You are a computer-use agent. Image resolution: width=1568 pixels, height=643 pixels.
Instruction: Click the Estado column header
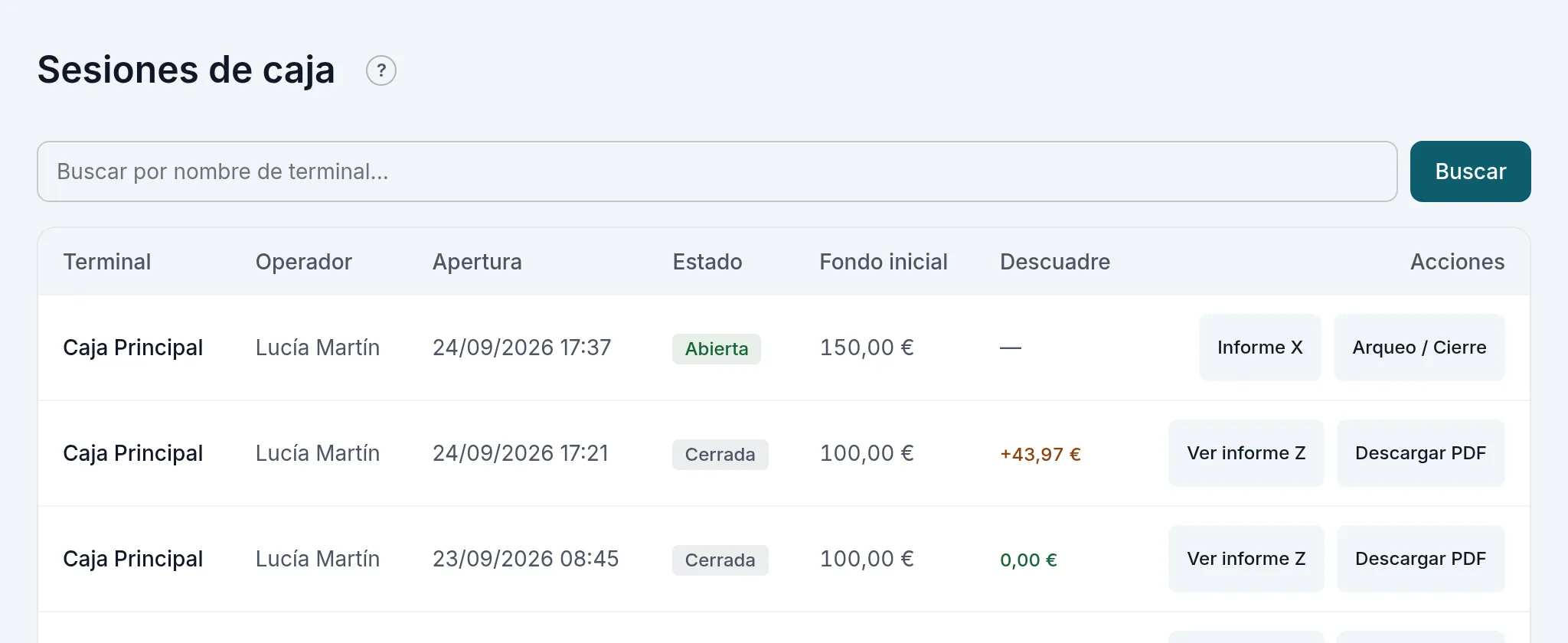pos(707,262)
